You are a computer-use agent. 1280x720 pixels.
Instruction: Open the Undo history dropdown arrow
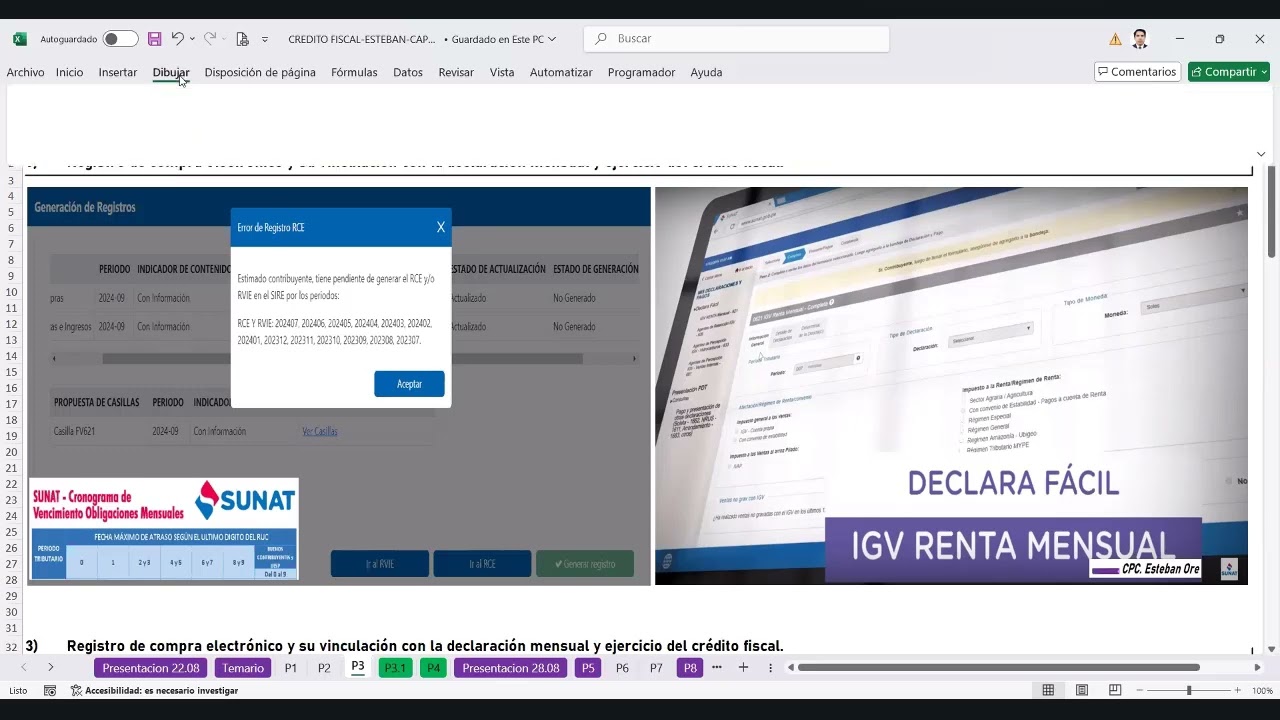click(192, 39)
